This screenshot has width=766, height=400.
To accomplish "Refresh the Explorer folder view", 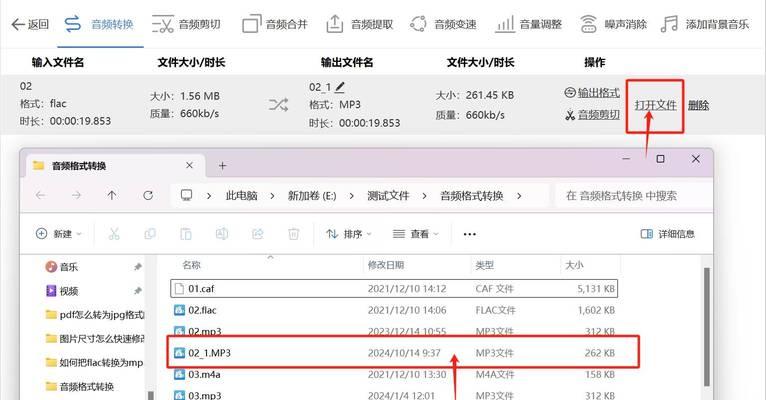I will tap(148, 195).
